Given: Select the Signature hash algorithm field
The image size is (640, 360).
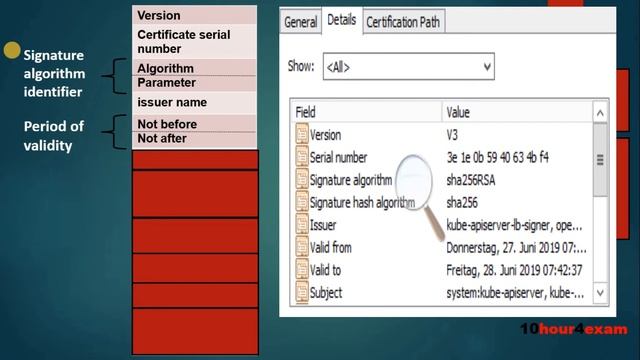Looking at the screenshot, I should coord(442,202).
